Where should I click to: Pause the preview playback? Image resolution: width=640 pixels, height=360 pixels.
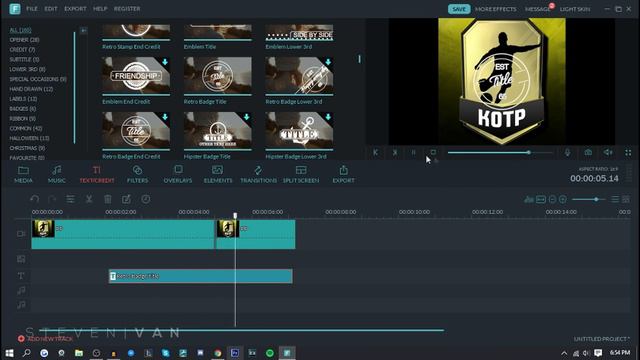pyautogui.click(x=413, y=153)
